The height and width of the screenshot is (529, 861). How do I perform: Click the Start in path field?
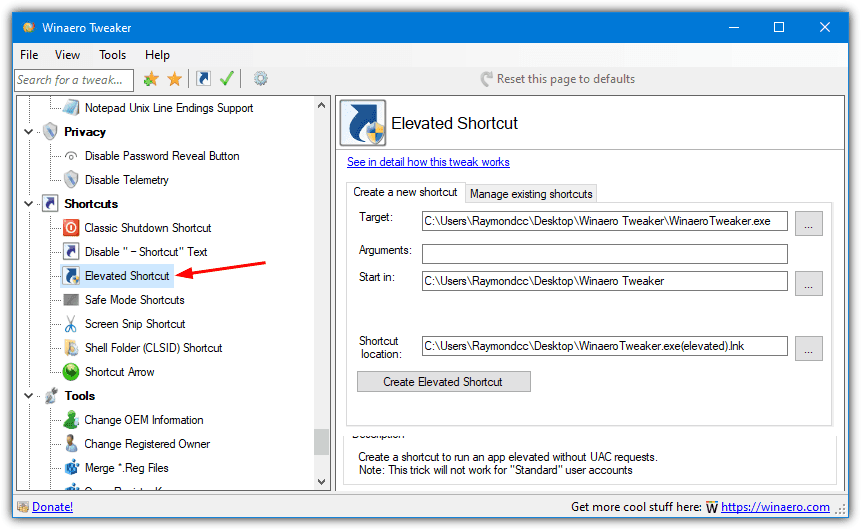[x=605, y=281]
